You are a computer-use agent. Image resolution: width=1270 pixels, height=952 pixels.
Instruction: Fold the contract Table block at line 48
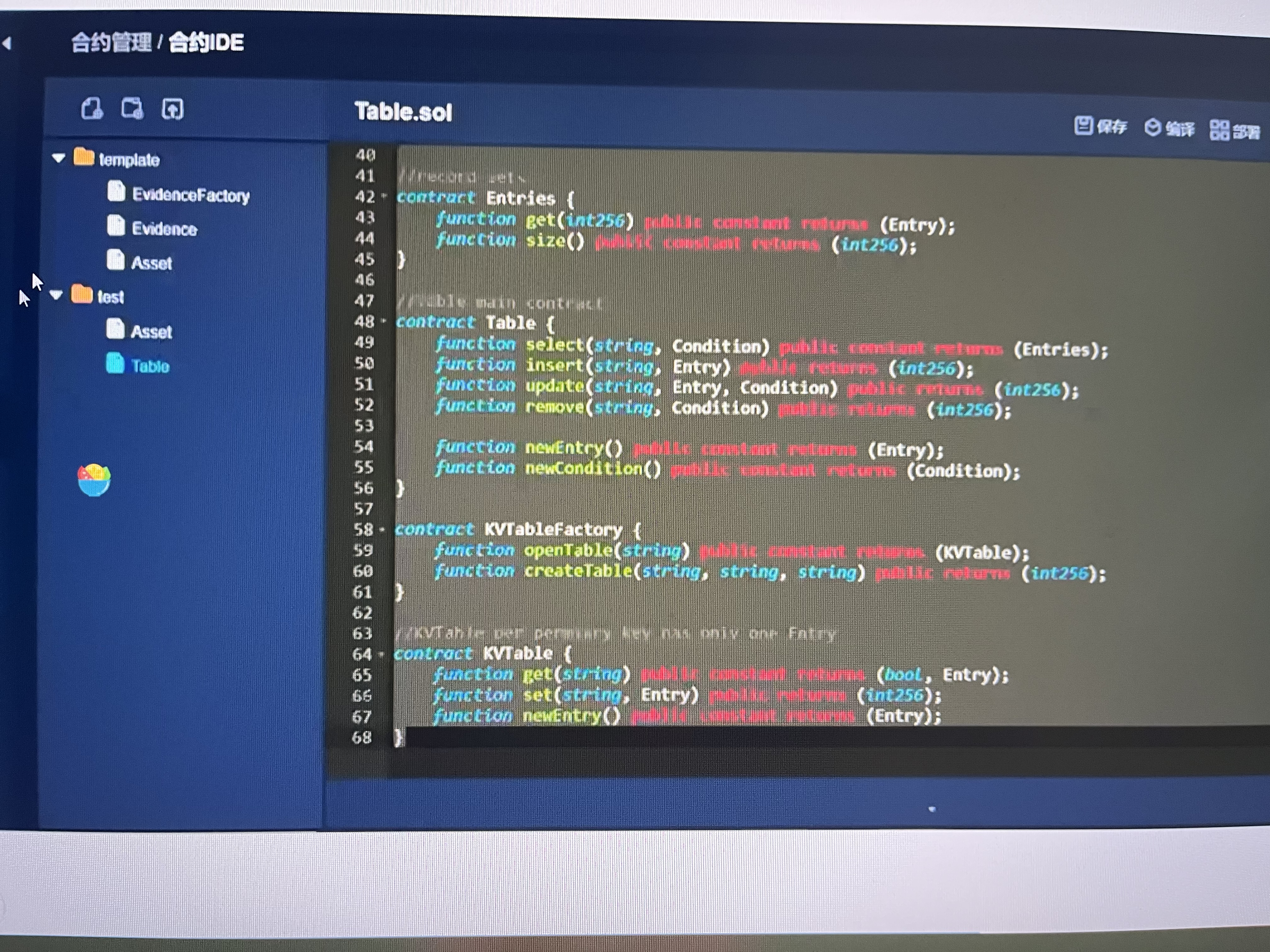[384, 321]
